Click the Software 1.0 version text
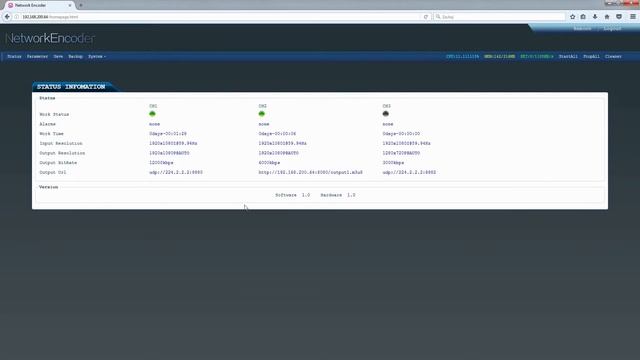 [293, 195]
